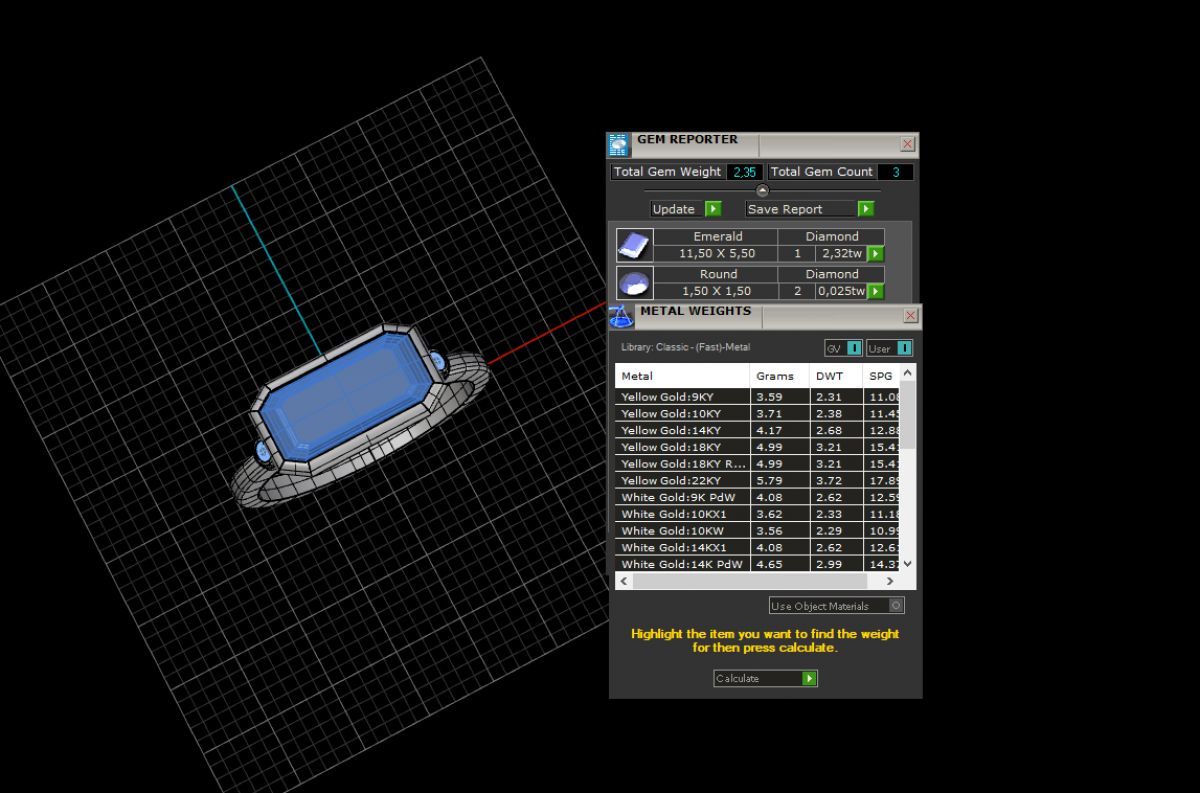This screenshot has height=793, width=1200.
Task: Click the Round gem thumbnail
Action: click(634, 283)
